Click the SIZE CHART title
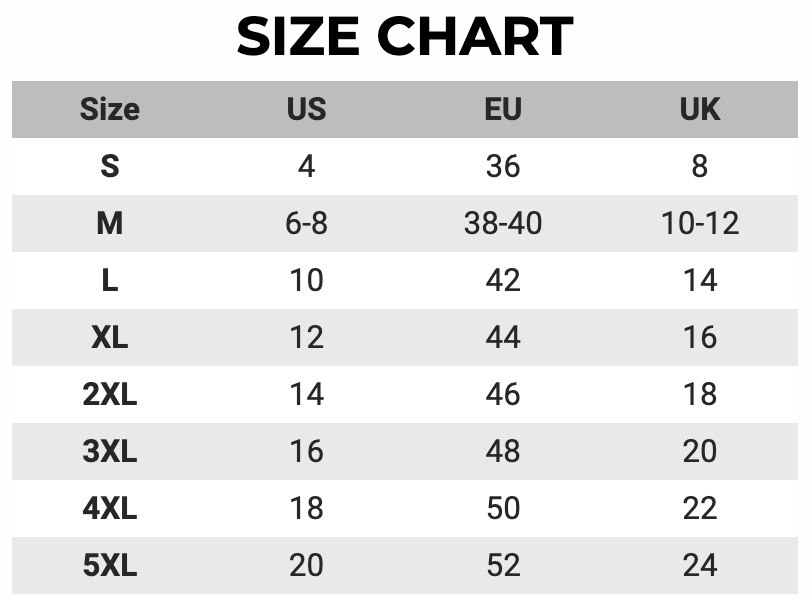The height and width of the screenshot is (601, 810). [405, 38]
